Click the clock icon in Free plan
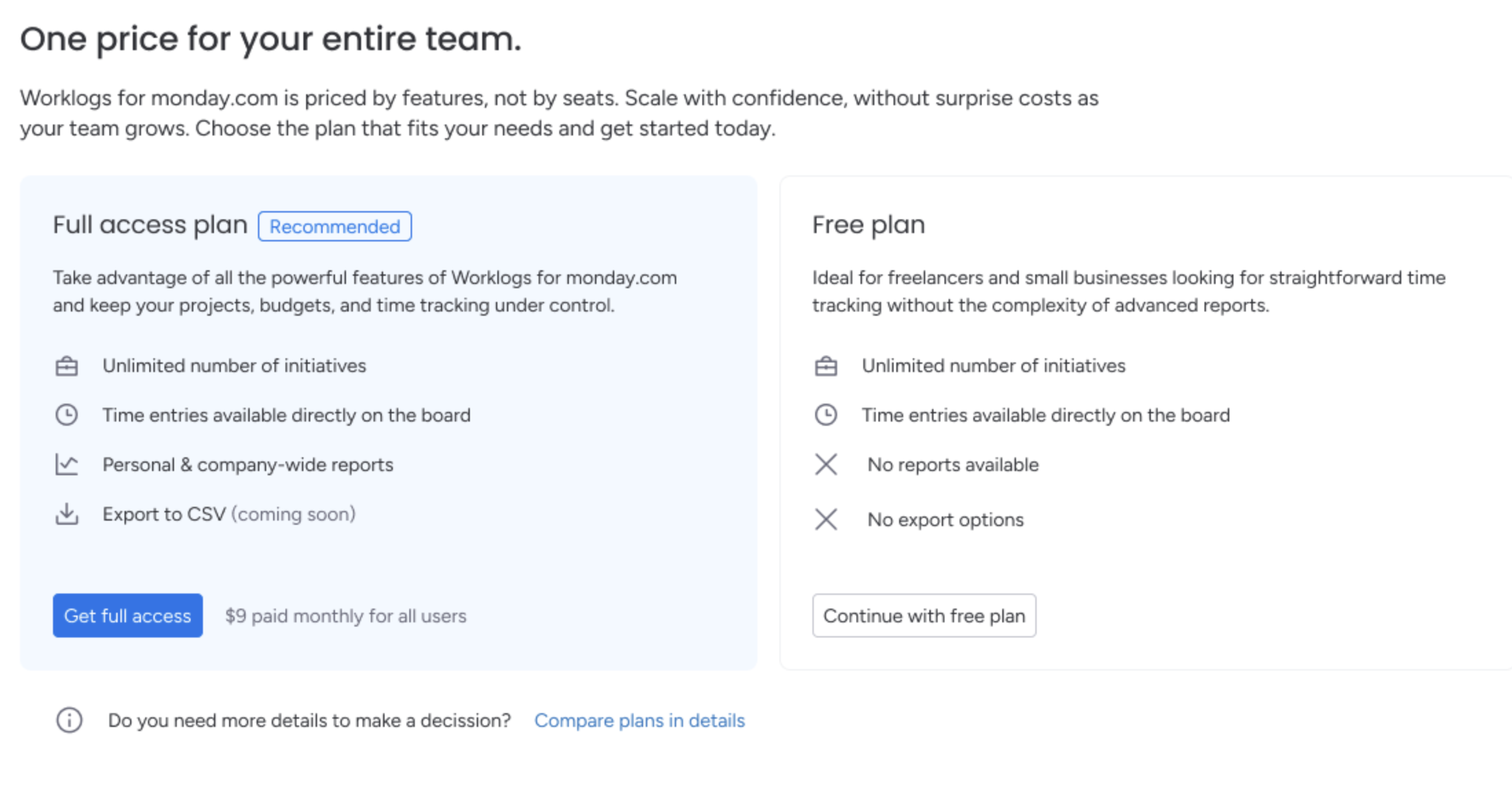The height and width of the screenshot is (795, 1512). tap(826, 415)
